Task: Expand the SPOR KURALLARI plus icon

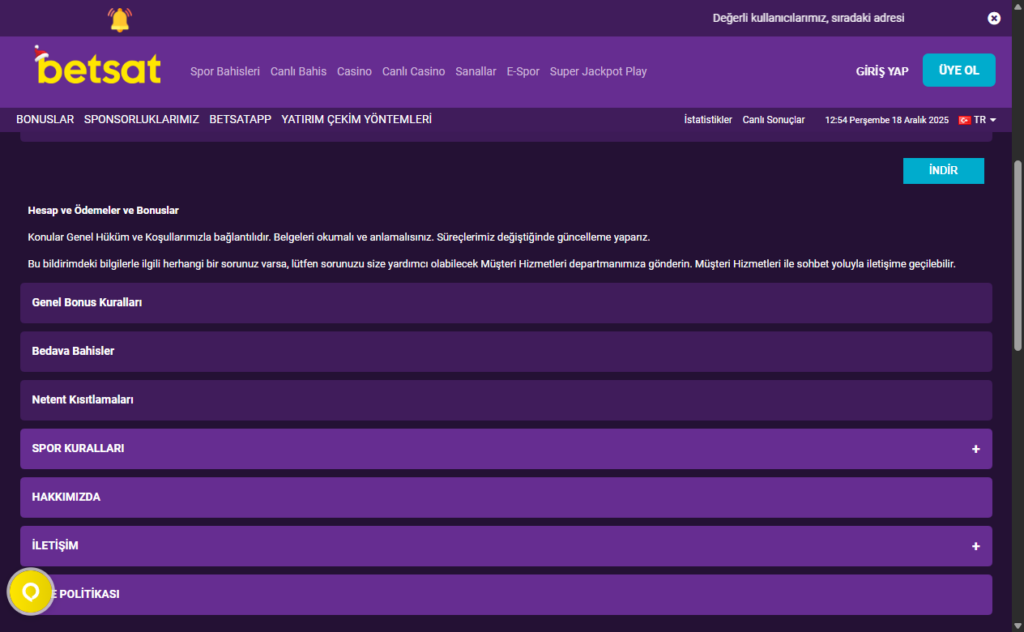Action: pos(975,449)
